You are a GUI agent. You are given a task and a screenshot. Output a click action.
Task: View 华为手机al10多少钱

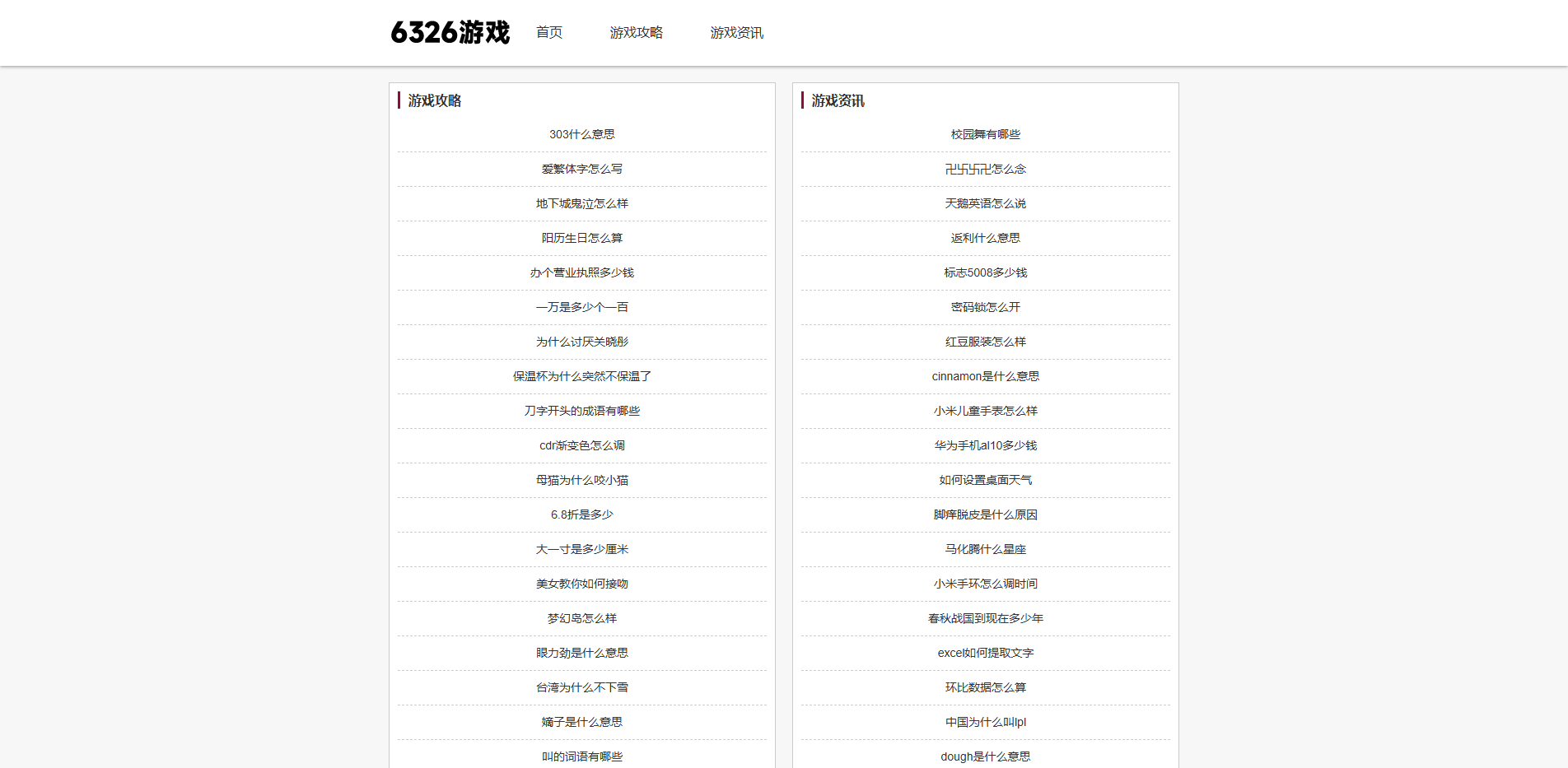coord(985,445)
